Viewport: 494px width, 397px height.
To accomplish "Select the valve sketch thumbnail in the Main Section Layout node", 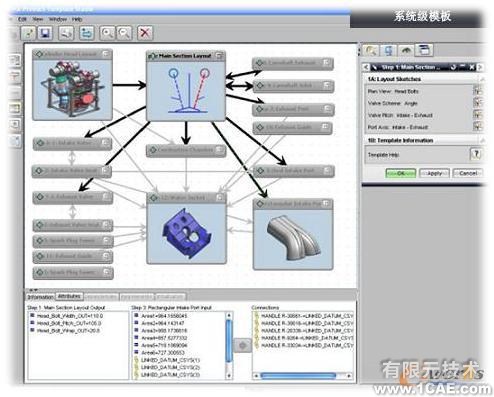I will tap(186, 91).
